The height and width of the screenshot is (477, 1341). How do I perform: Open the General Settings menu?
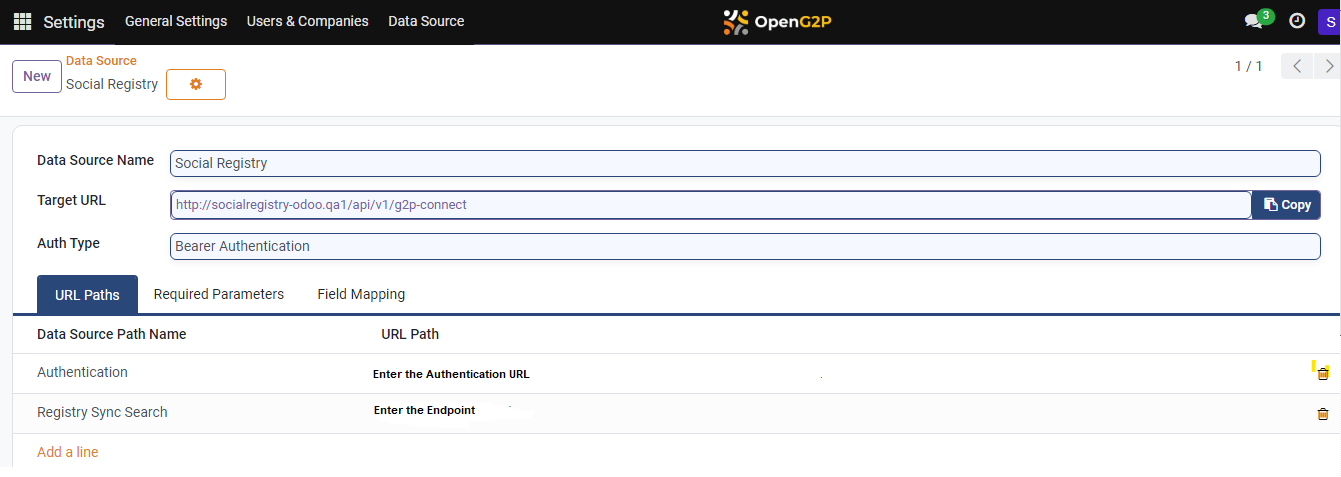pos(176,21)
